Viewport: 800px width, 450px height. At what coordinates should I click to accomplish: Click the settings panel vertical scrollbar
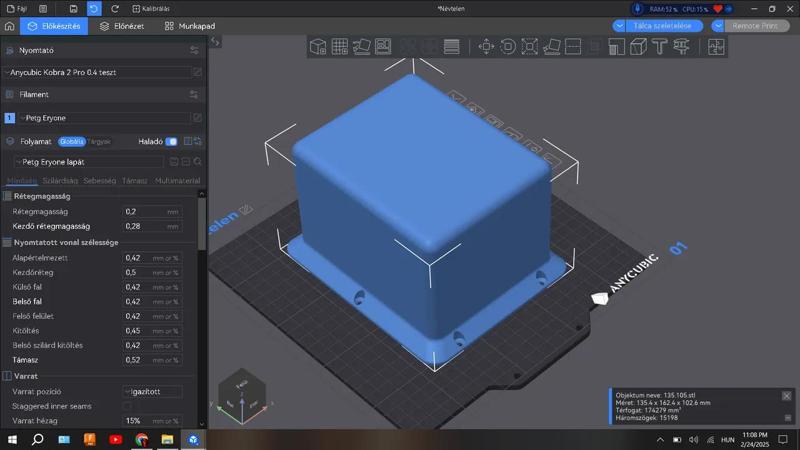click(202, 224)
